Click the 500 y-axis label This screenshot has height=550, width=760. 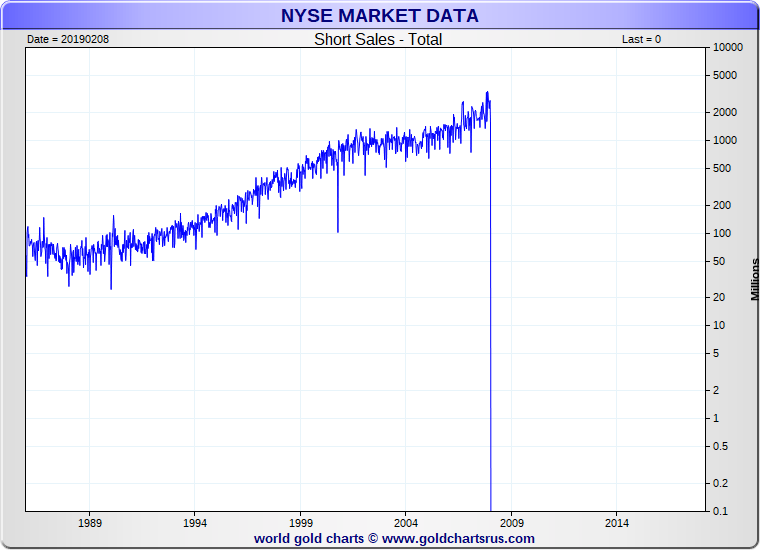click(722, 168)
